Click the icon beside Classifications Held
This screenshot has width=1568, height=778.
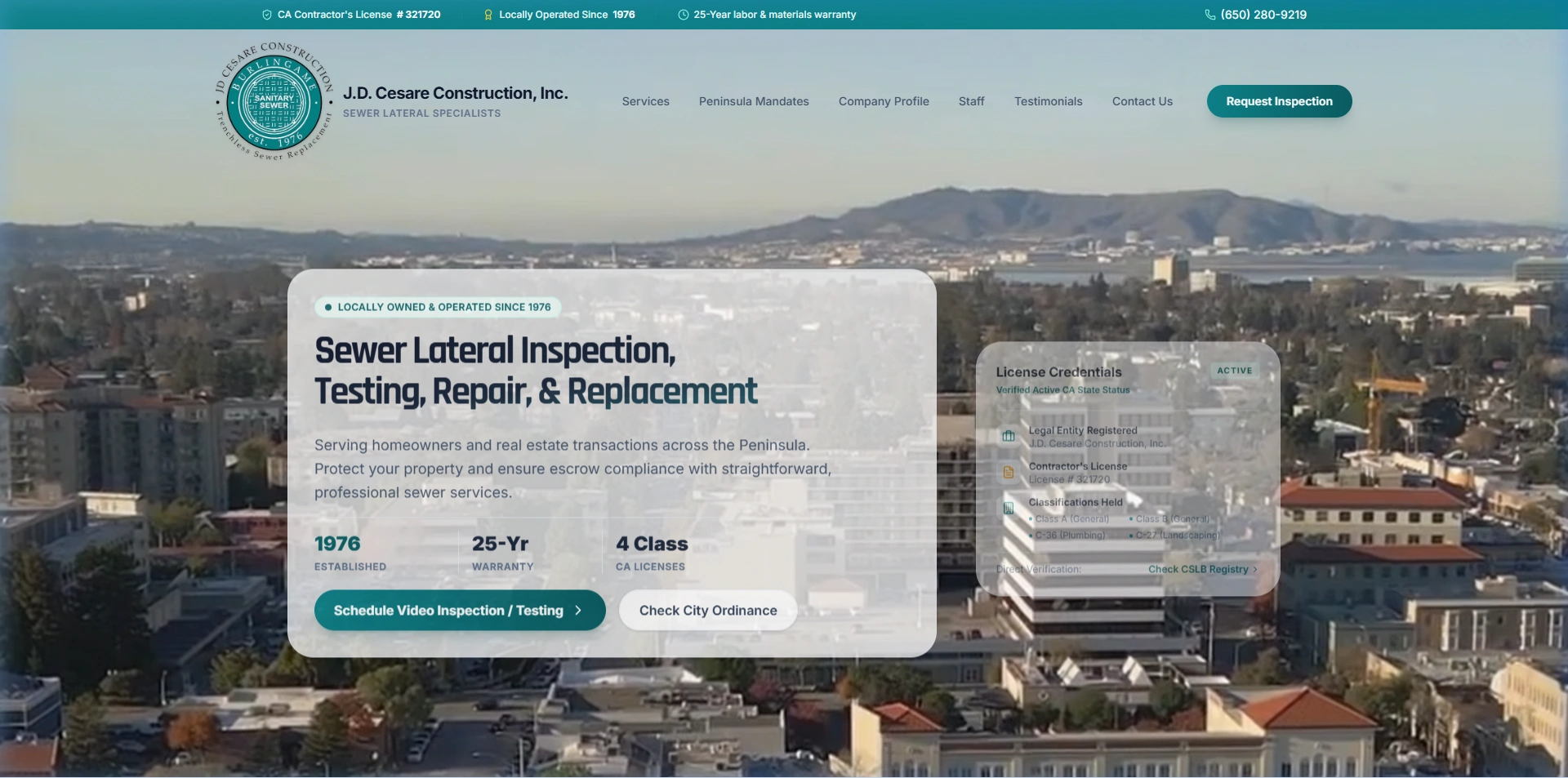(x=1009, y=508)
